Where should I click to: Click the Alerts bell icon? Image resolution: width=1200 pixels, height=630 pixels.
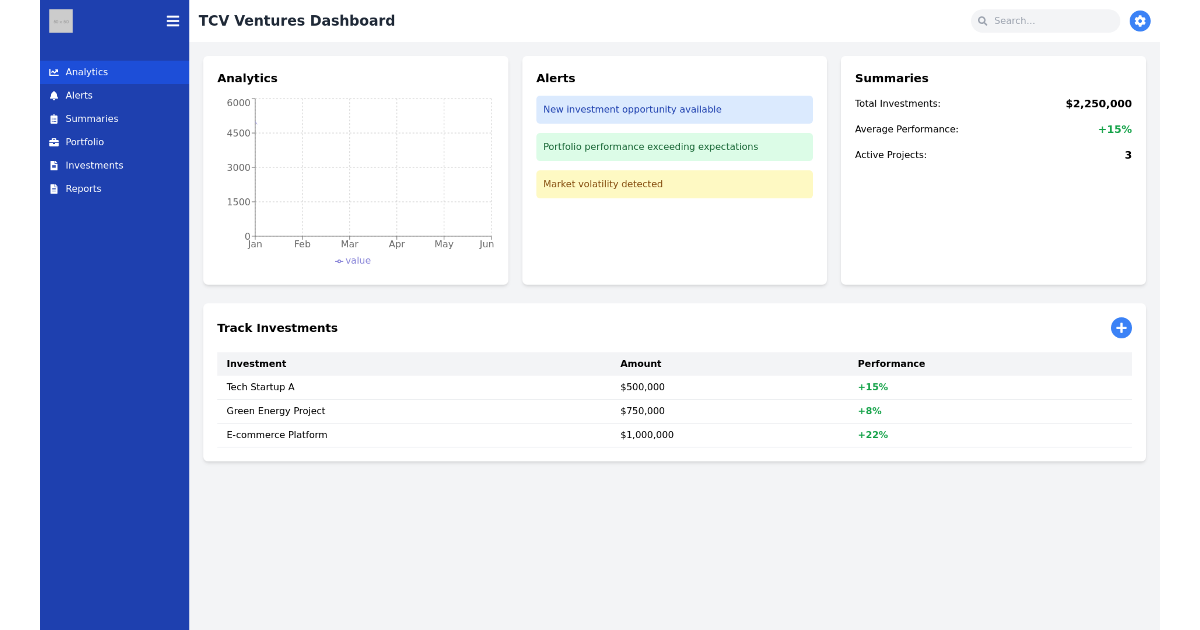click(x=54, y=95)
